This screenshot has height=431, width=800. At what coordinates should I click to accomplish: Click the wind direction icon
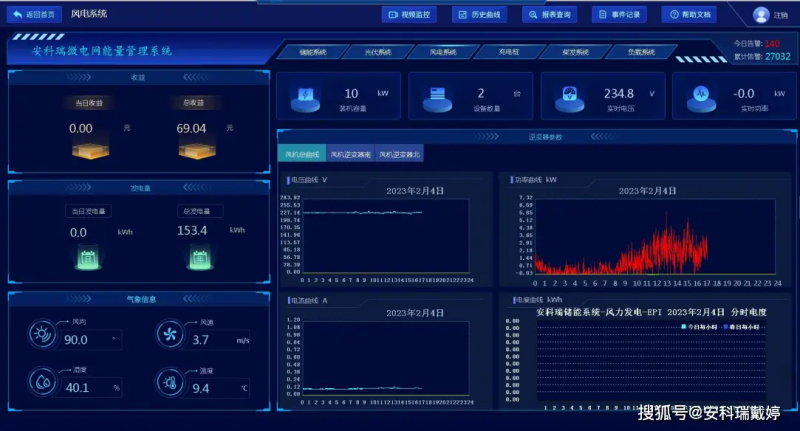(x=42, y=334)
